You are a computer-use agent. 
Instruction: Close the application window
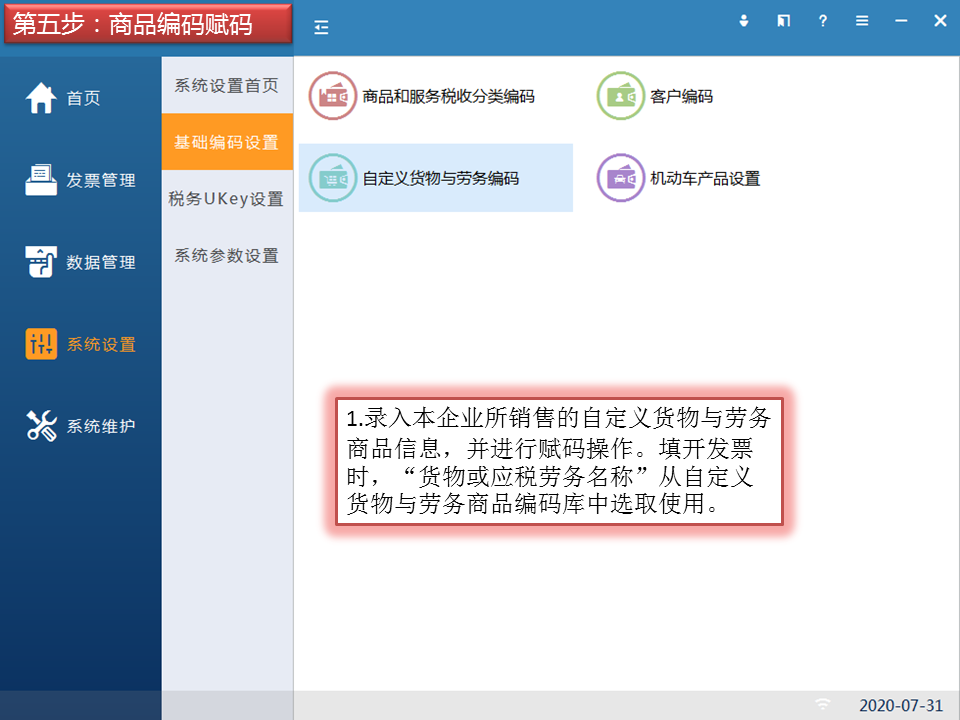click(940, 21)
